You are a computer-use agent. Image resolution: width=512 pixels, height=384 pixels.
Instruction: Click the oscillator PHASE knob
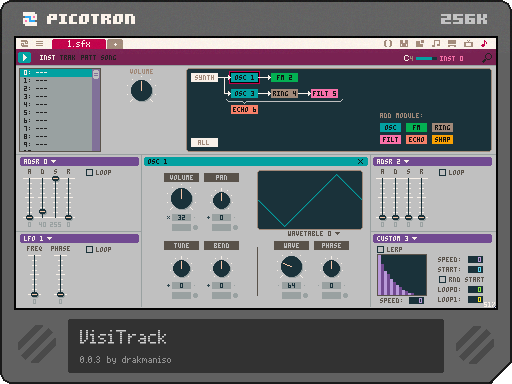(331, 268)
